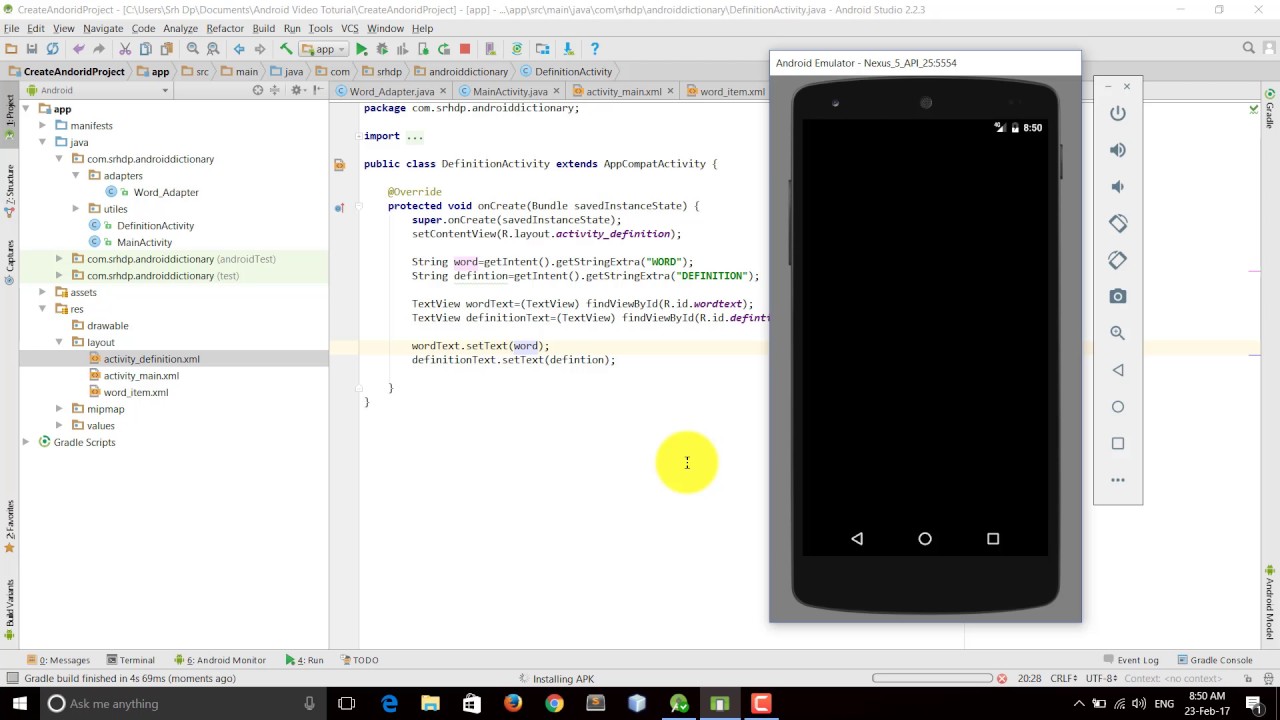Viewport: 1280px width, 720px height.
Task: Open the Event Log panel
Action: pyautogui.click(x=1131, y=660)
